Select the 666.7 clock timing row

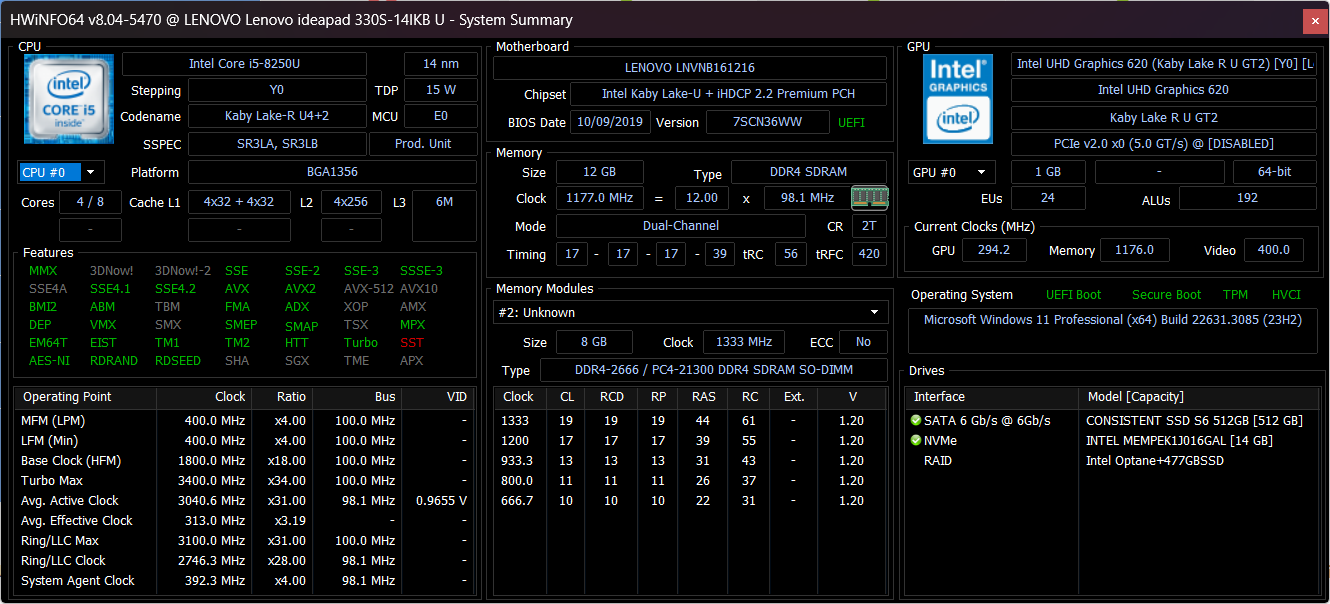click(x=690, y=501)
